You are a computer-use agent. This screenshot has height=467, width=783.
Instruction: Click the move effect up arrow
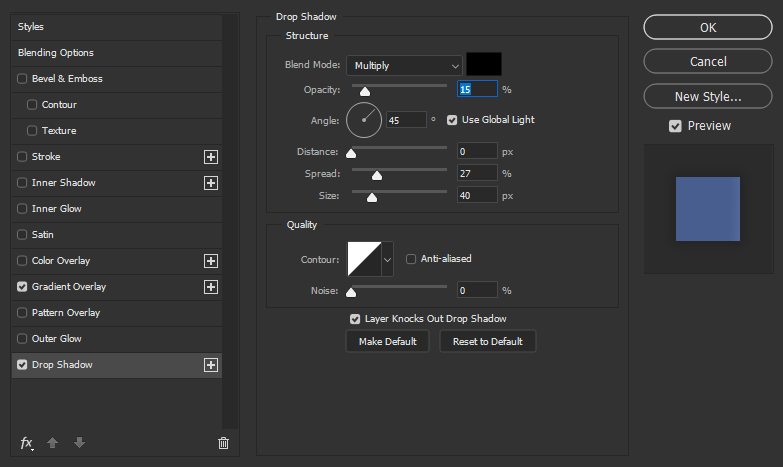click(x=52, y=443)
